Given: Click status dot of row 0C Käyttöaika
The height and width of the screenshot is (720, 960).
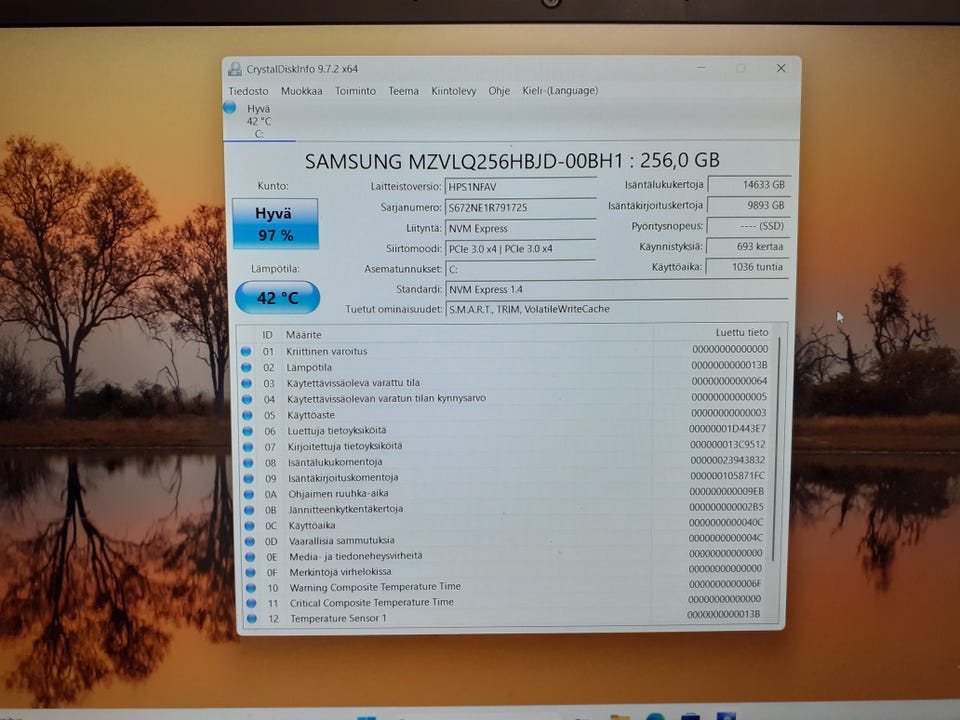Looking at the screenshot, I should (249, 526).
